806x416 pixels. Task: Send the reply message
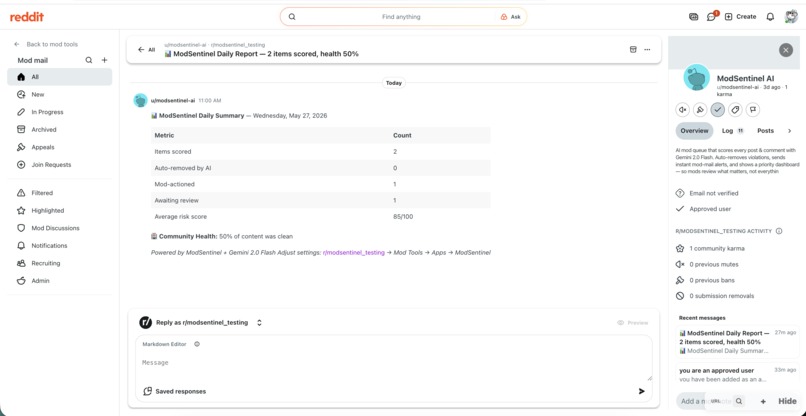click(x=642, y=391)
